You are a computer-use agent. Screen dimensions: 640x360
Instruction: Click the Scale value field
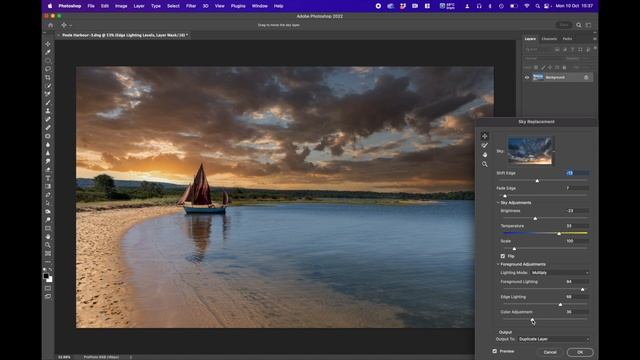(578, 241)
